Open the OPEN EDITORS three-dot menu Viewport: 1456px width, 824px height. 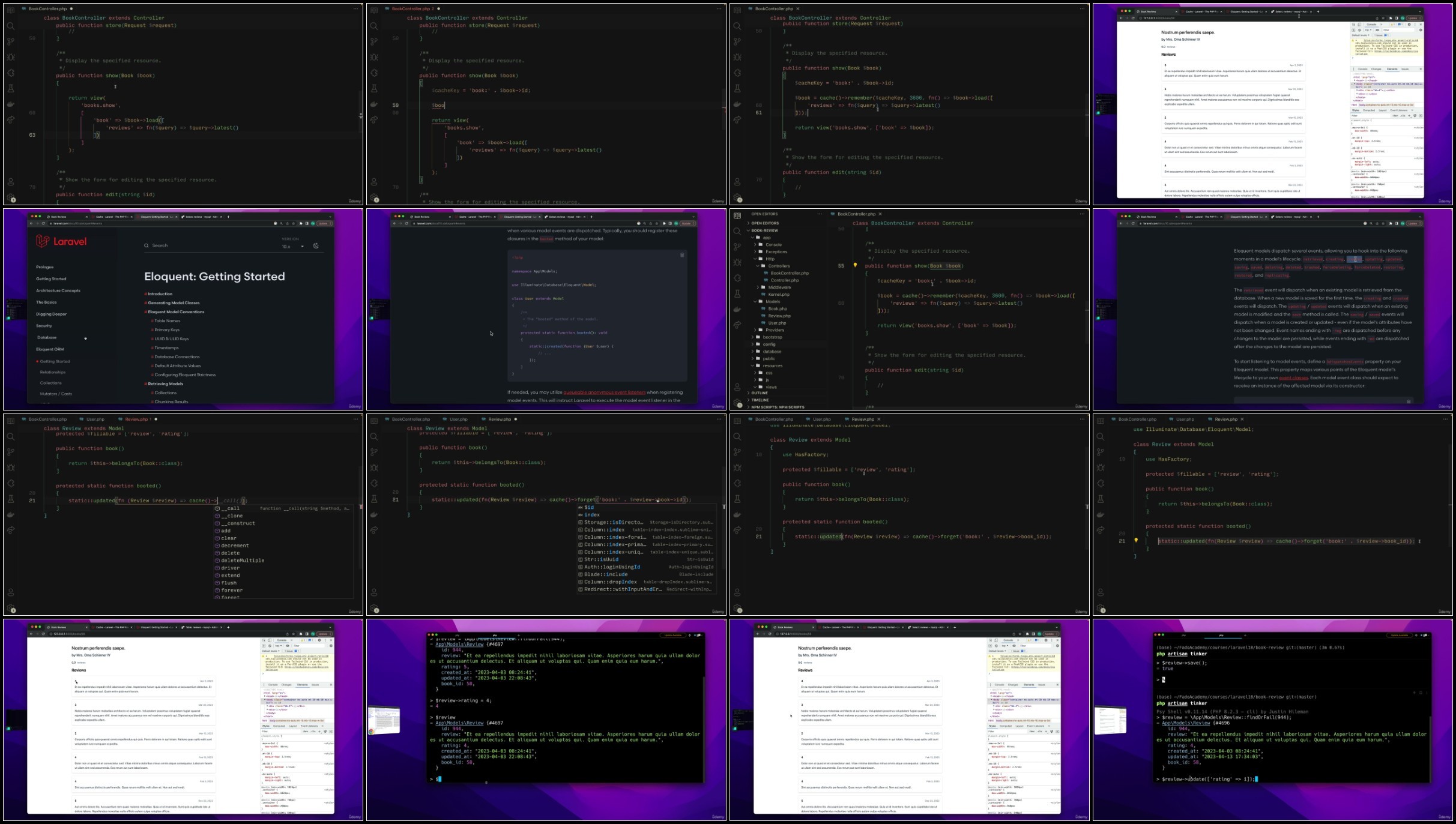click(x=819, y=214)
